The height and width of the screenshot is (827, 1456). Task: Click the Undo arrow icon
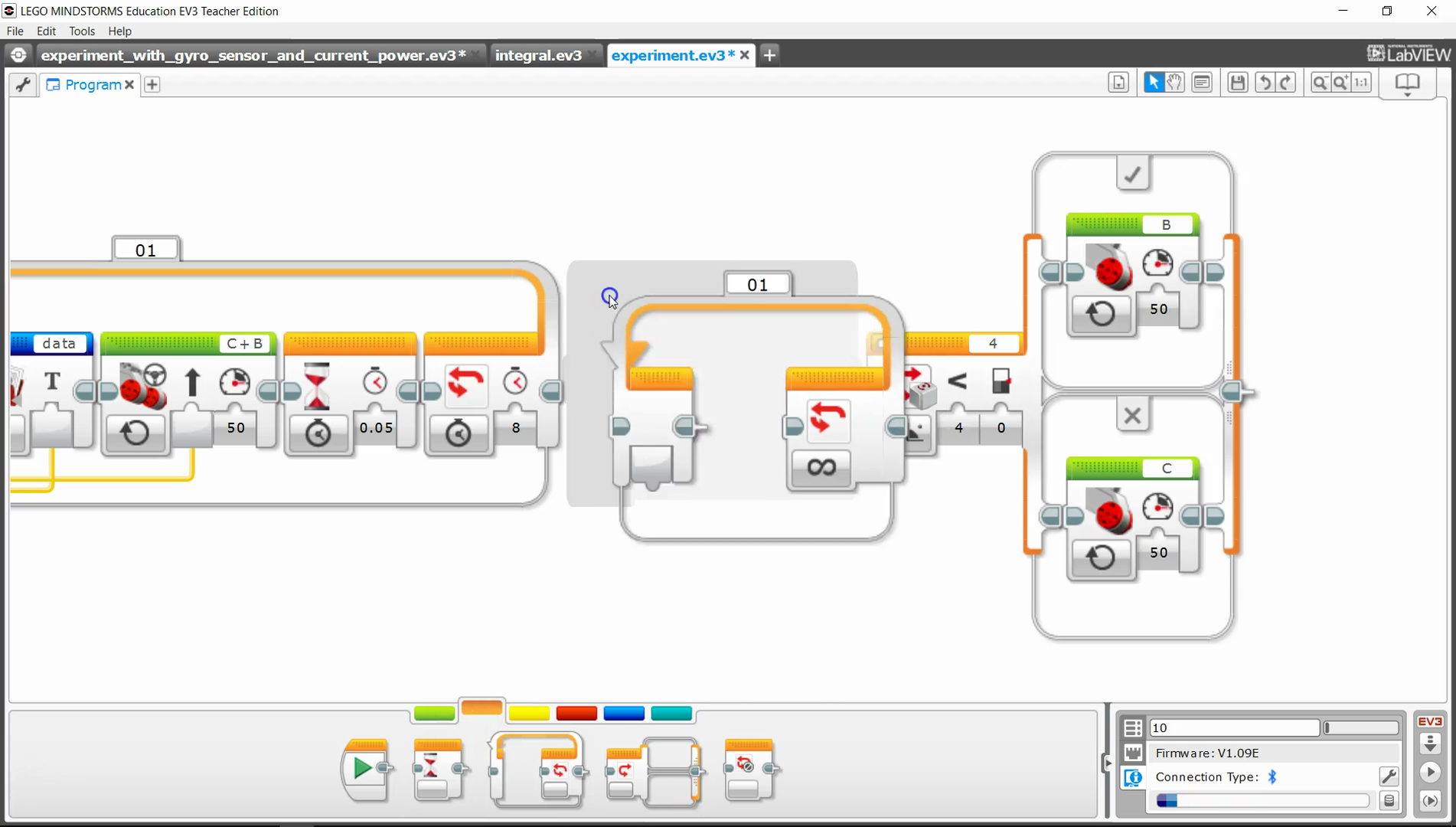(1265, 82)
